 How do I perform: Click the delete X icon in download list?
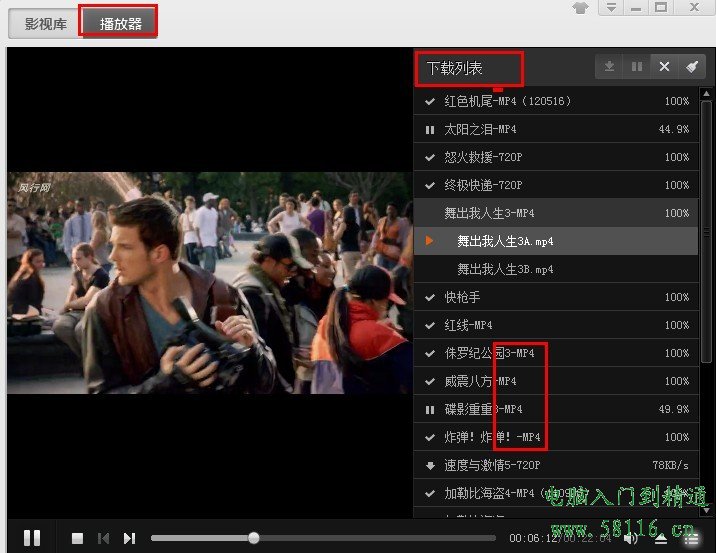[x=664, y=67]
